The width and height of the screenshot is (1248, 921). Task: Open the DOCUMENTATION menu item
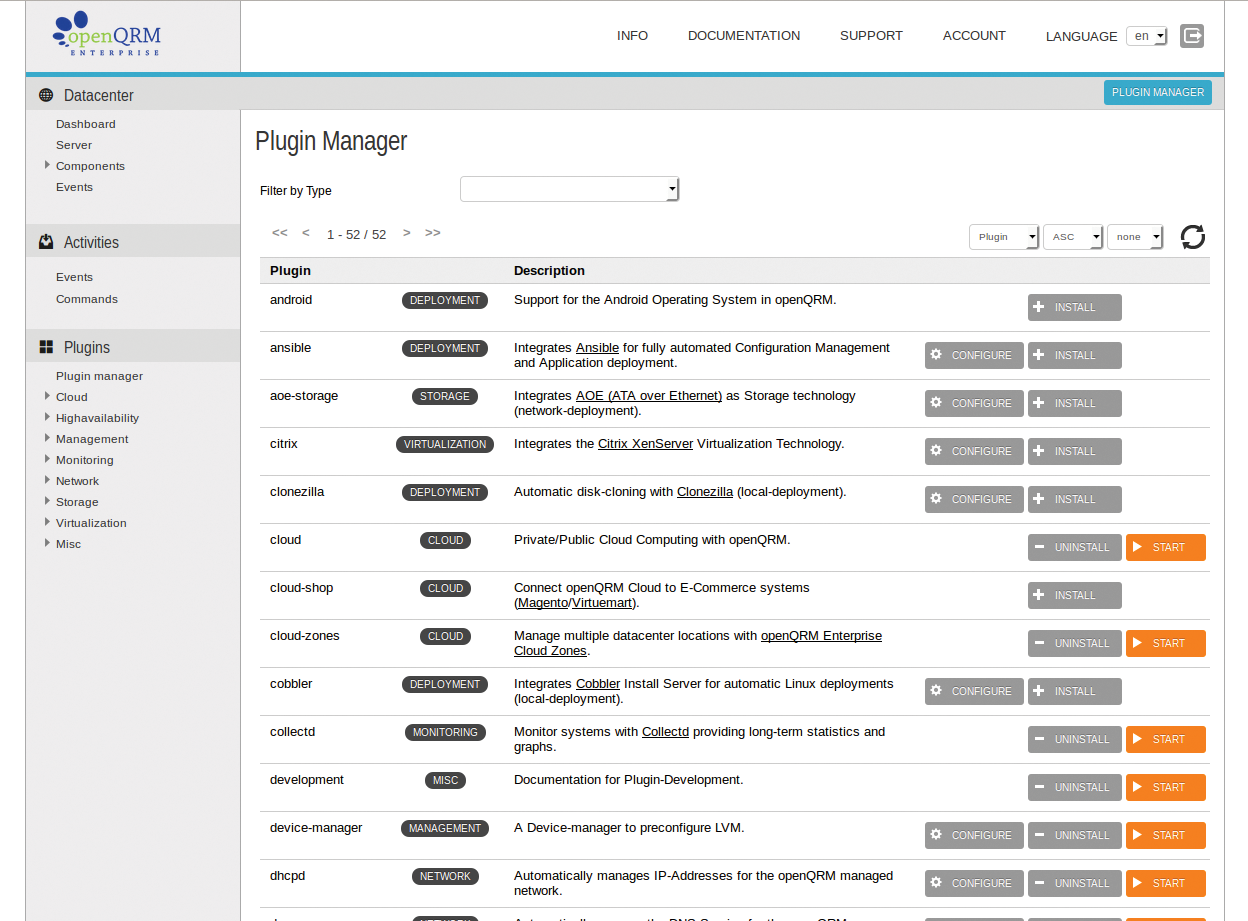[x=743, y=35]
